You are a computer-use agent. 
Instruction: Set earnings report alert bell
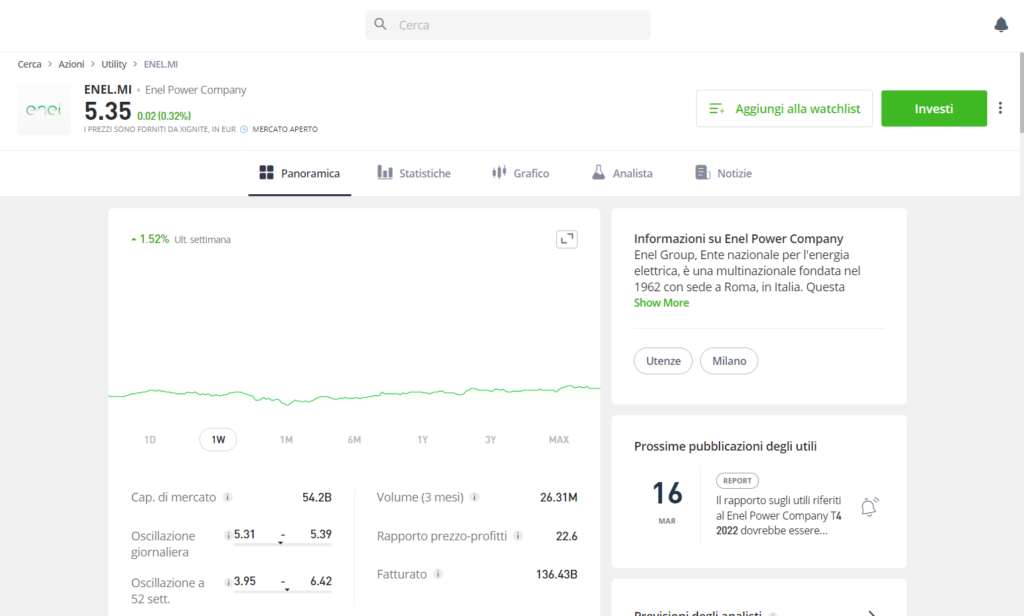[x=869, y=507]
